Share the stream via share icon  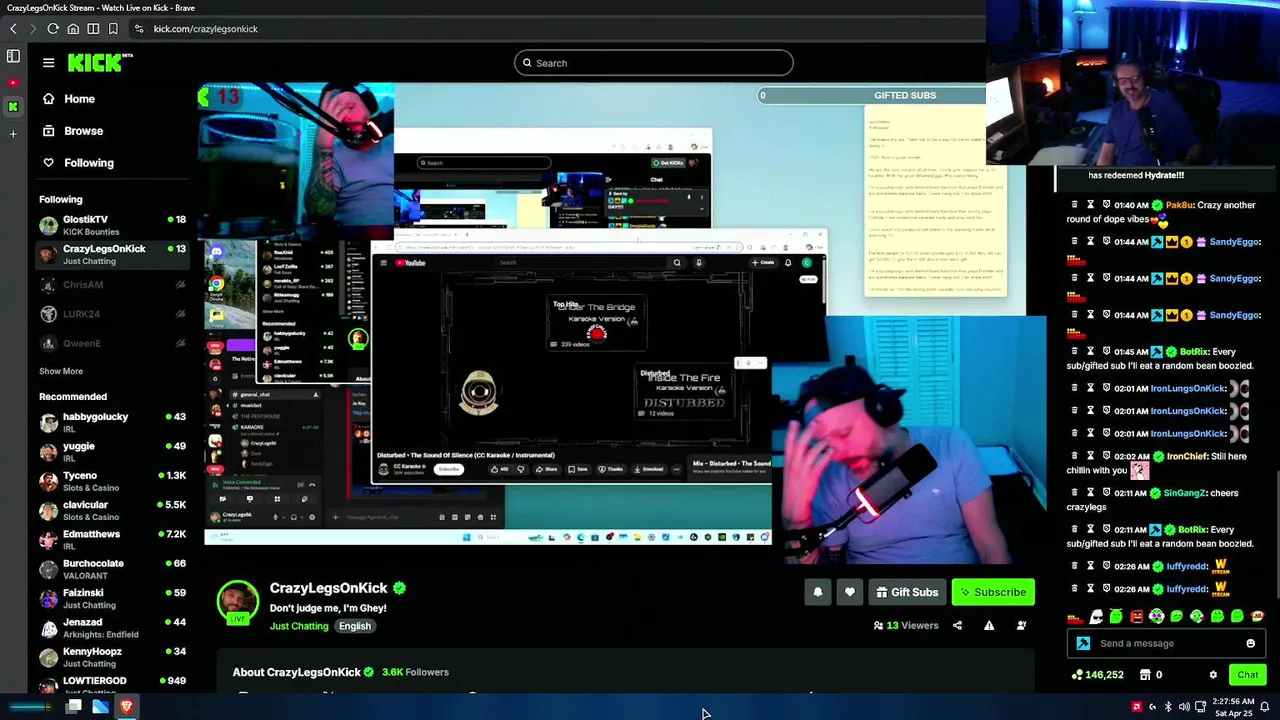[957, 626]
